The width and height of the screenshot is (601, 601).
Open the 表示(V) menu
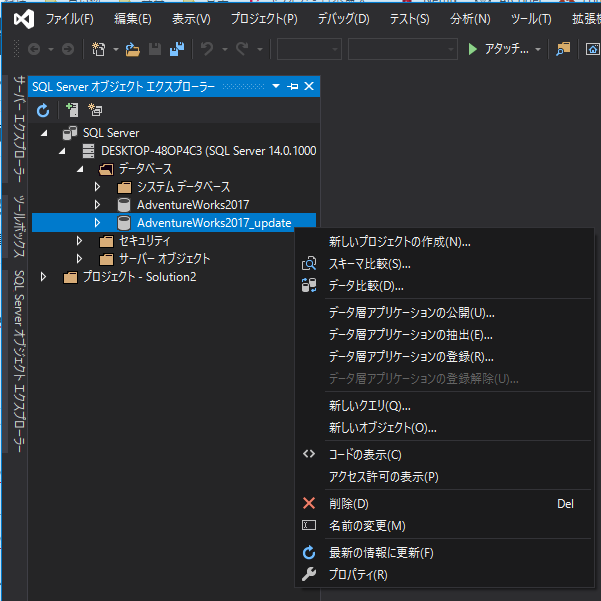191,19
